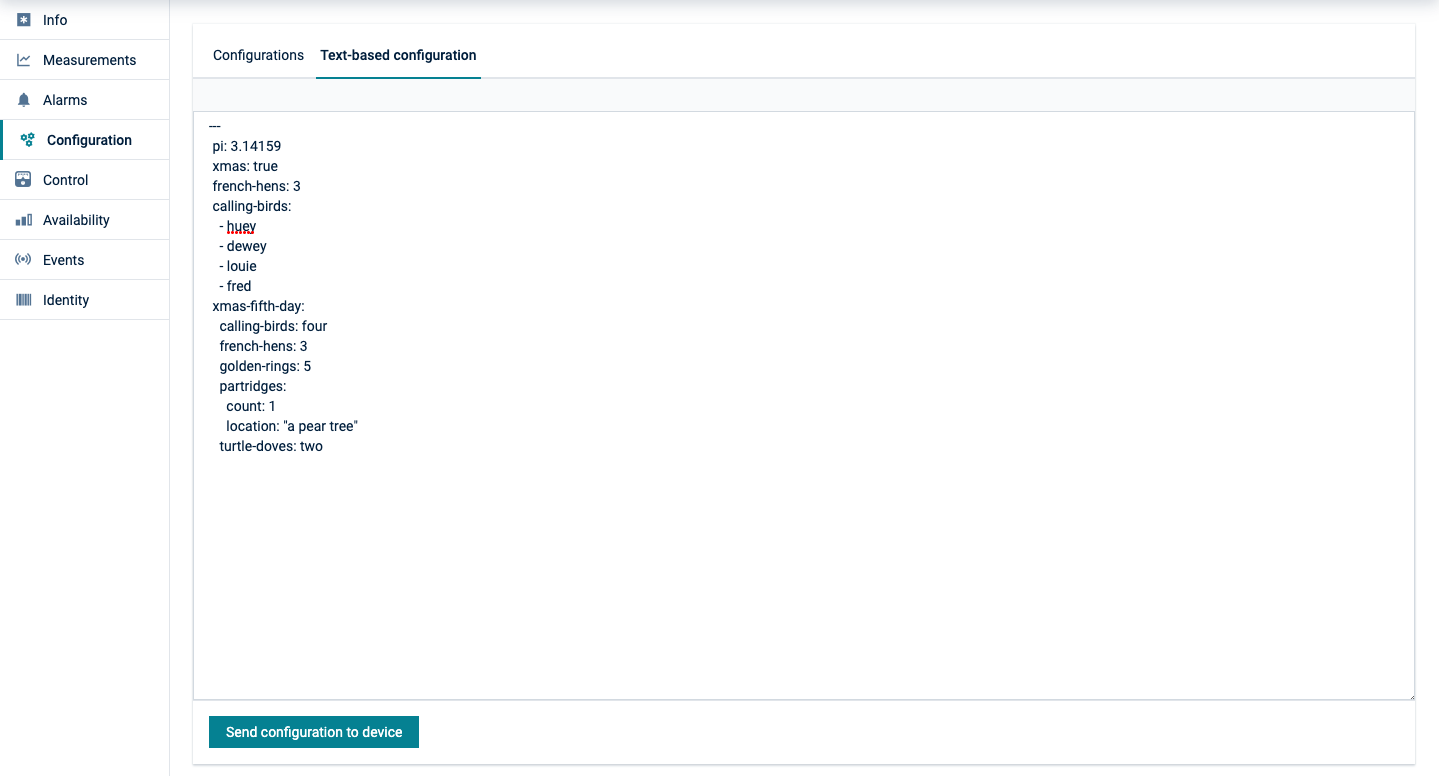
Task: Click the 'calling-birds: four' line
Action: (x=273, y=326)
